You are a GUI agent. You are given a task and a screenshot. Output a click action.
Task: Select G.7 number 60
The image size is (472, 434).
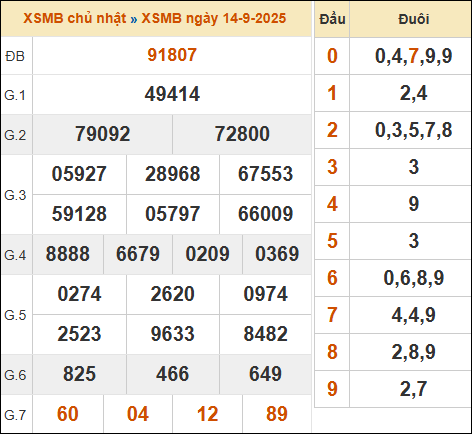pyautogui.click(x=68, y=414)
